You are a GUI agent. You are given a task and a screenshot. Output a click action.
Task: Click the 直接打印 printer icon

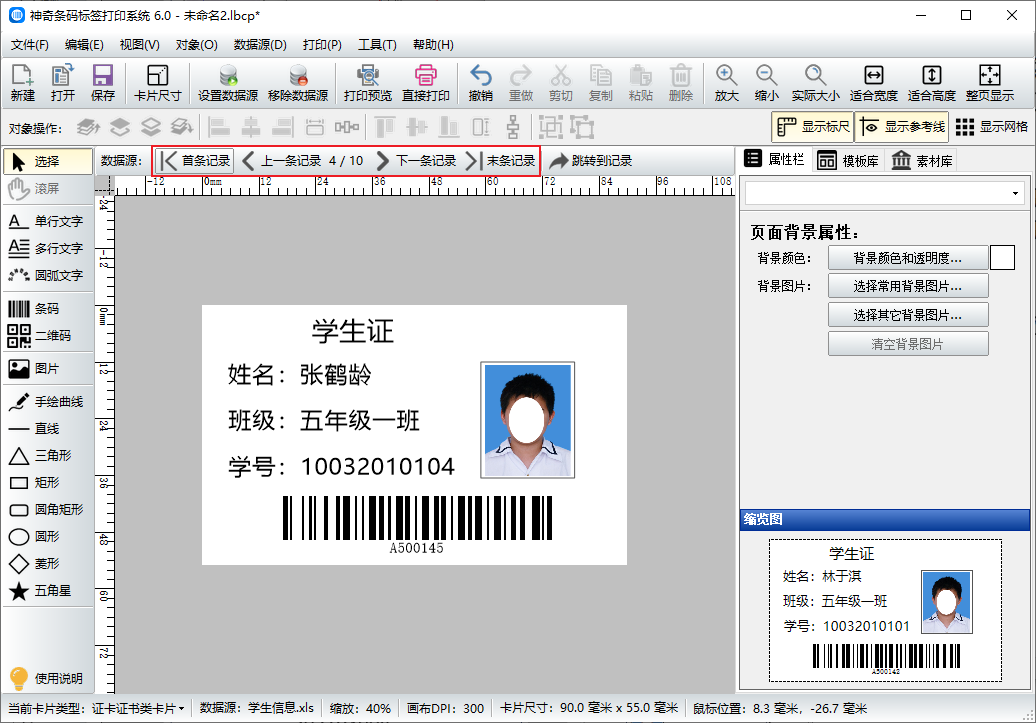[x=426, y=83]
